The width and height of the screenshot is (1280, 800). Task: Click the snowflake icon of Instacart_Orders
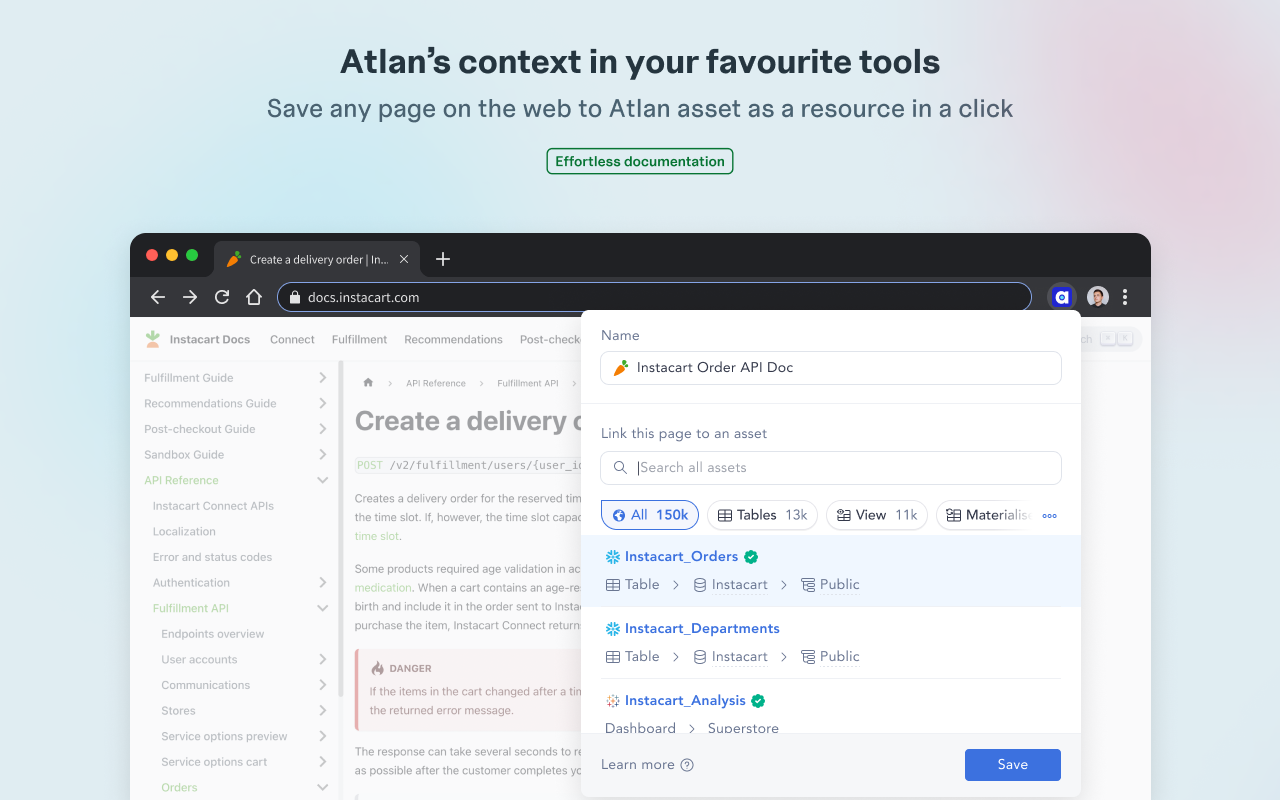613,557
